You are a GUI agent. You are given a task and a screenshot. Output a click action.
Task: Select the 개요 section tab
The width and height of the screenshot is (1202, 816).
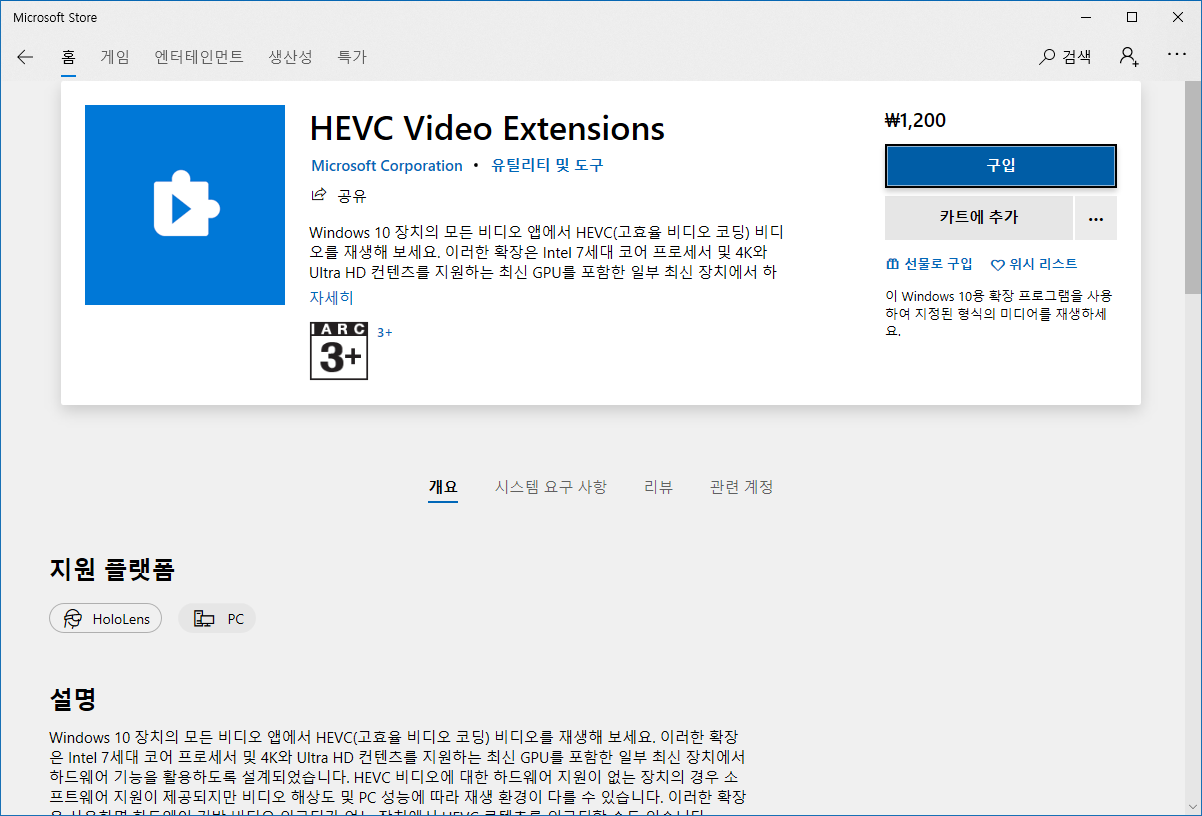pos(443,487)
